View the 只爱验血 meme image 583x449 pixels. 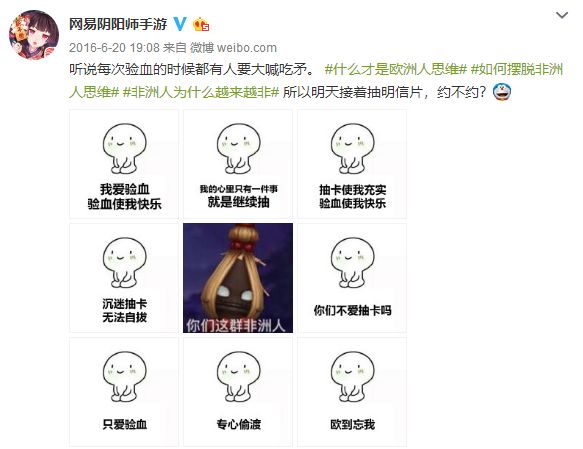click(x=124, y=392)
